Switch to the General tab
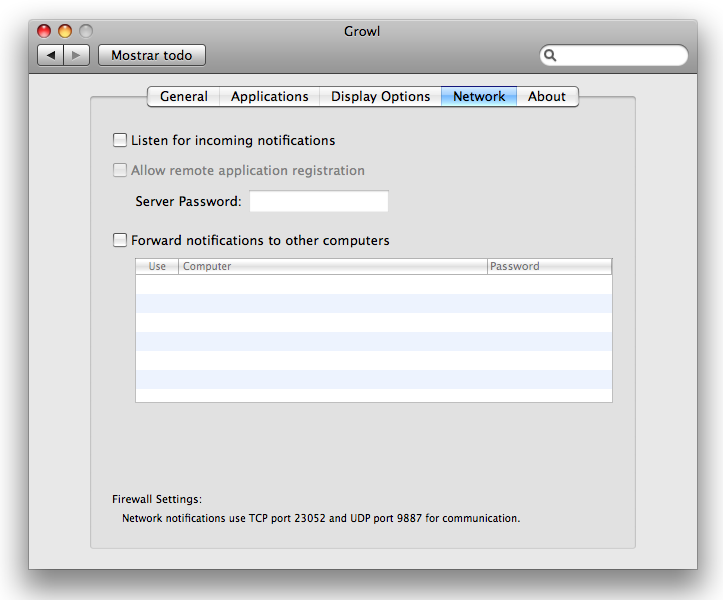This screenshot has width=723, height=600. tap(184, 96)
